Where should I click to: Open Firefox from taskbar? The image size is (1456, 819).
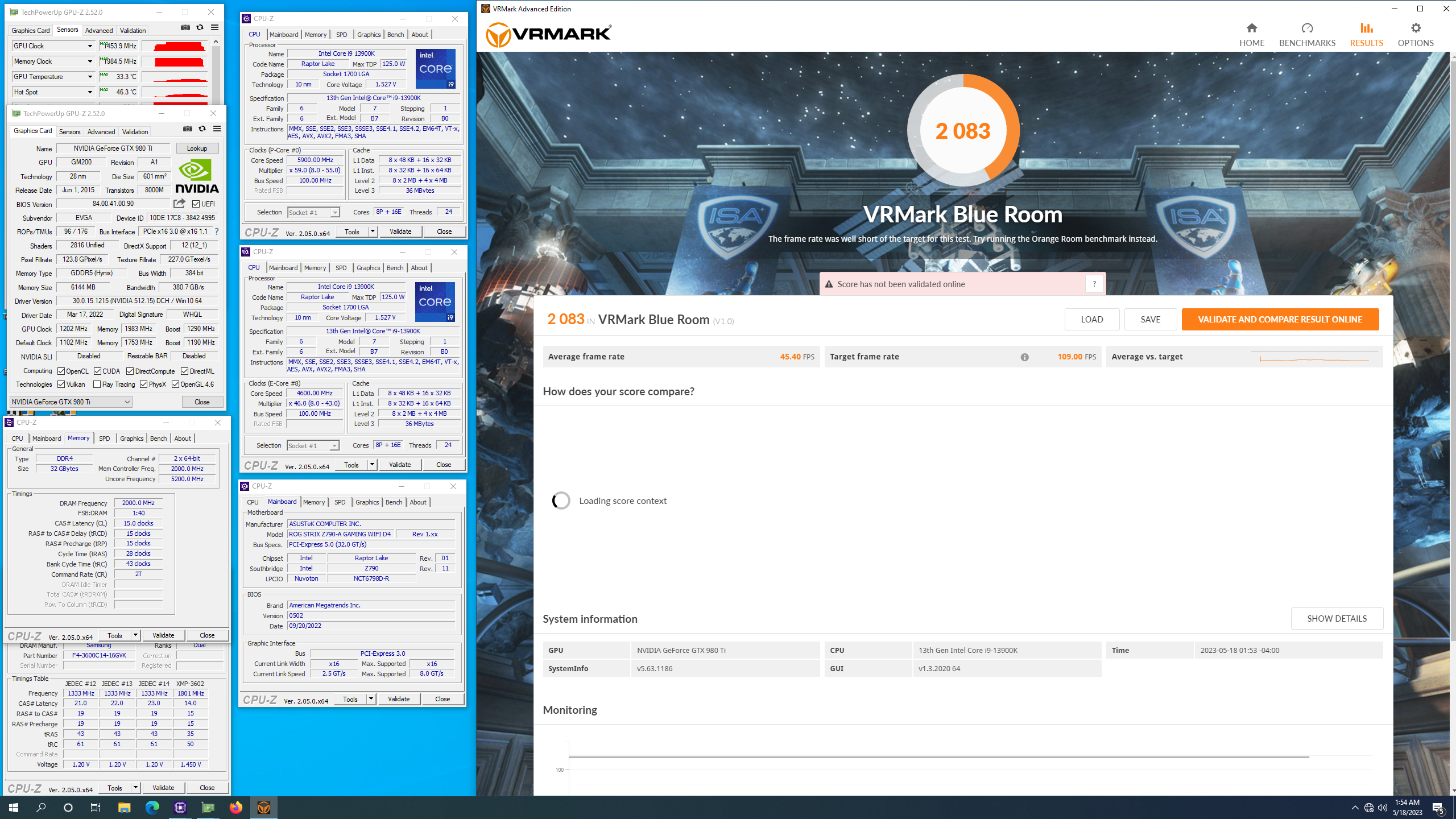point(236,807)
